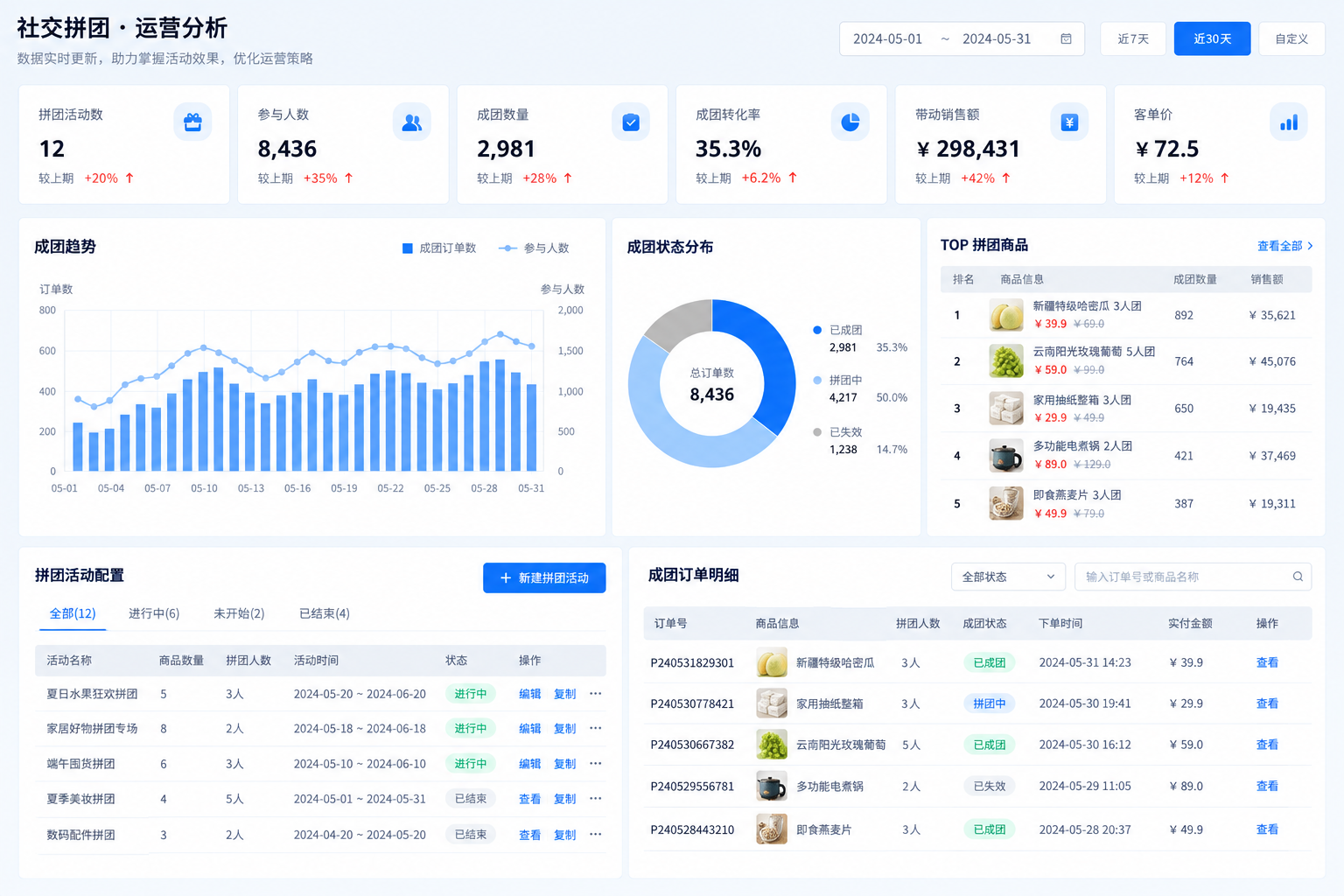Choose the 自定义 range button
Screen dimensions: 1344x896
(1291, 39)
